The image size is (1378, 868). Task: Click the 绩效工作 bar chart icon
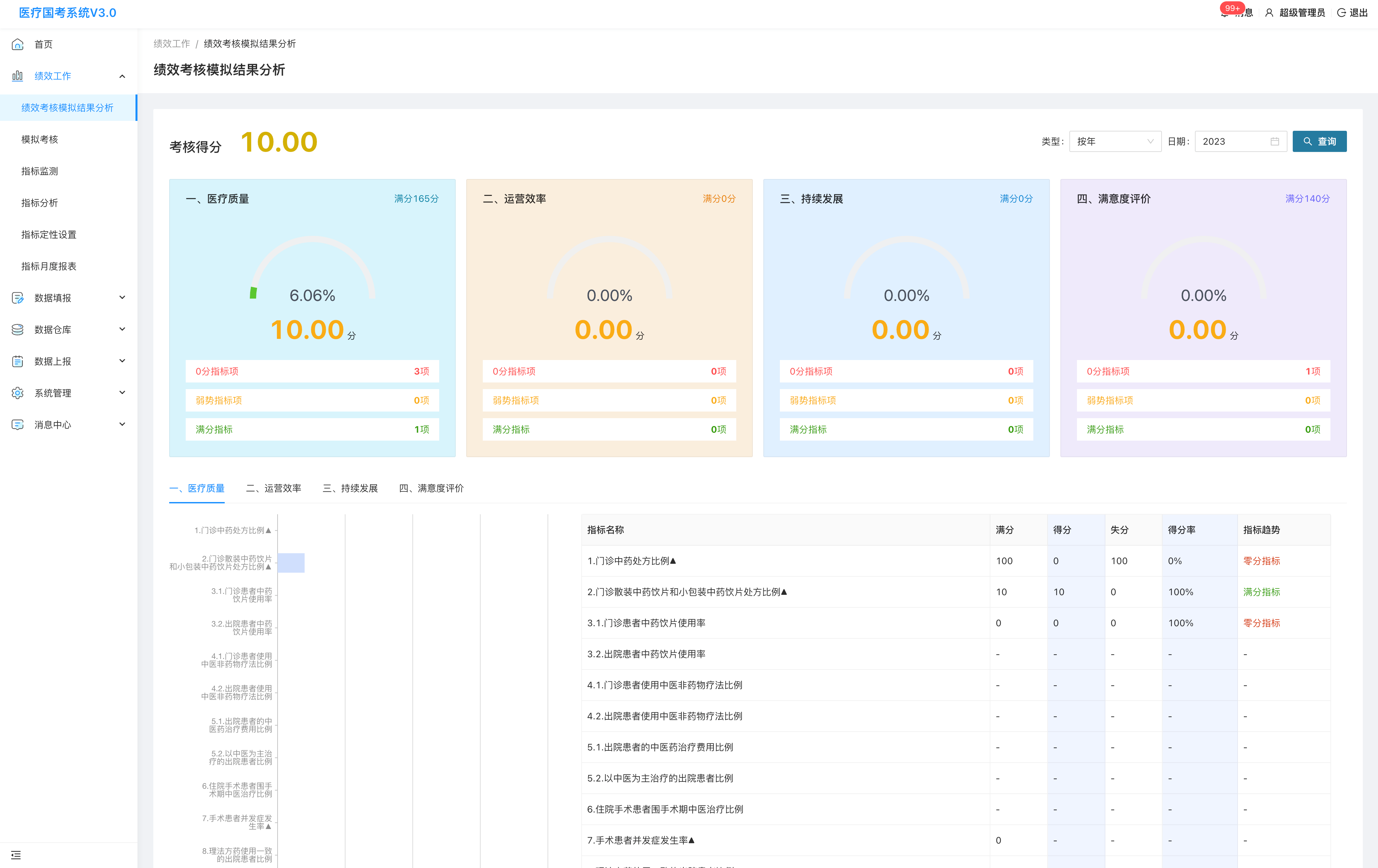tap(18, 76)
